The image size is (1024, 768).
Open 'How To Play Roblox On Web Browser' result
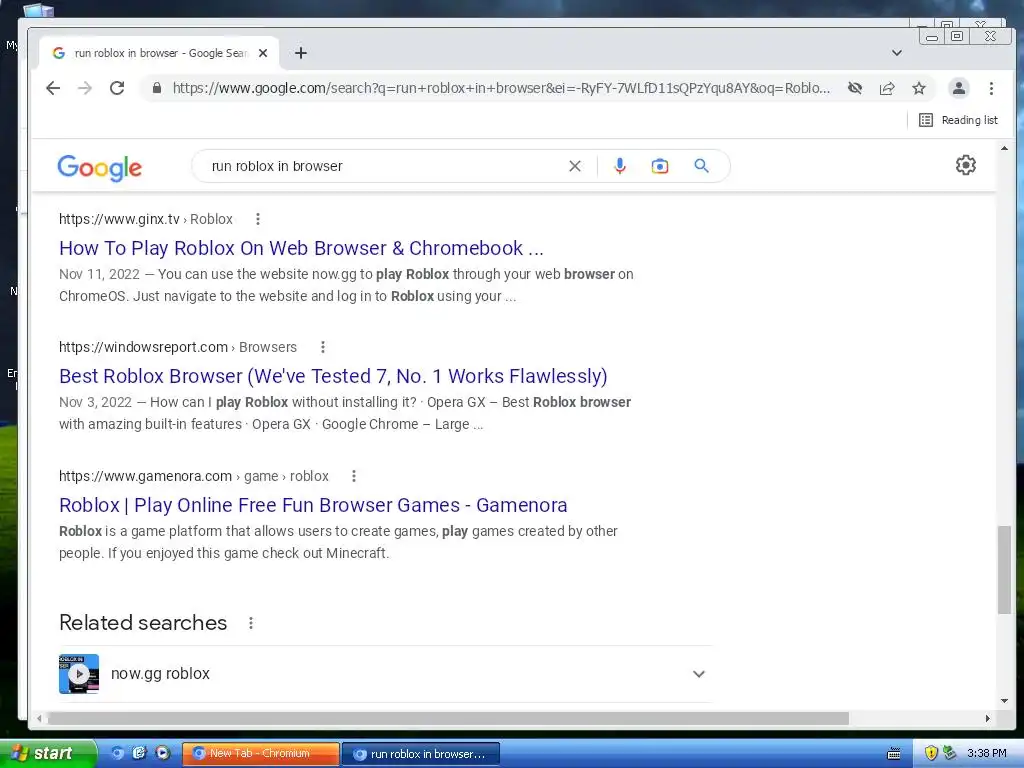pyautogui.click(x=301, y=248)
